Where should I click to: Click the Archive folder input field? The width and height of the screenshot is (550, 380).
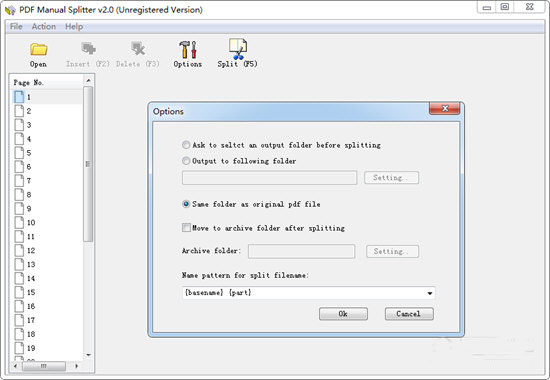(x=301, y=251)
